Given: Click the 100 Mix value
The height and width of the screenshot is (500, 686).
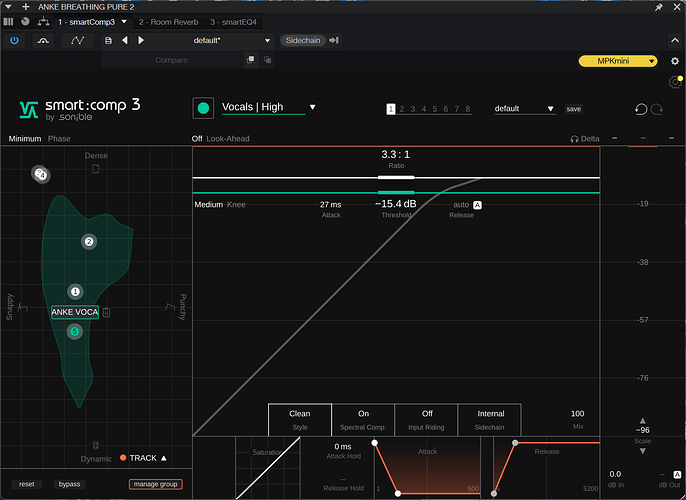Looking at the screenshot, I should pyautogui.click(x=578, y=414).
